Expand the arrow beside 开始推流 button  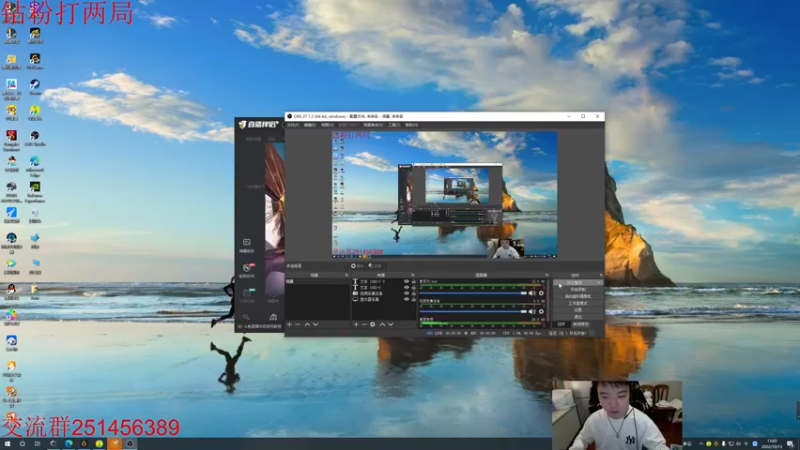pyautogui.click(x=599, y=282)
